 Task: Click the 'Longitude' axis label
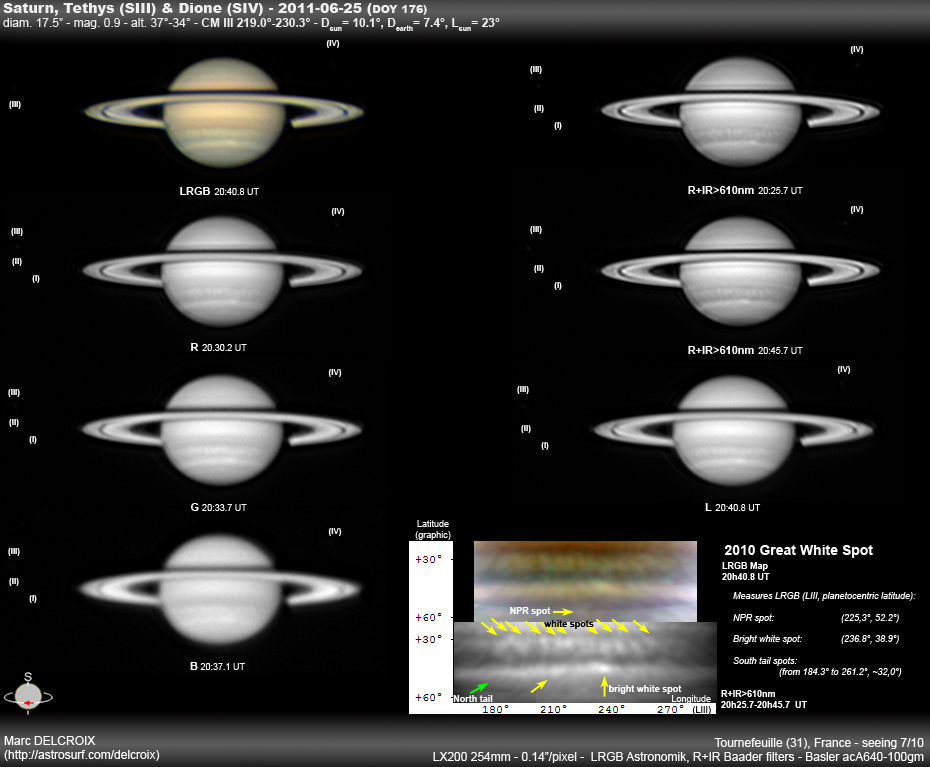(x=691, y=699)
